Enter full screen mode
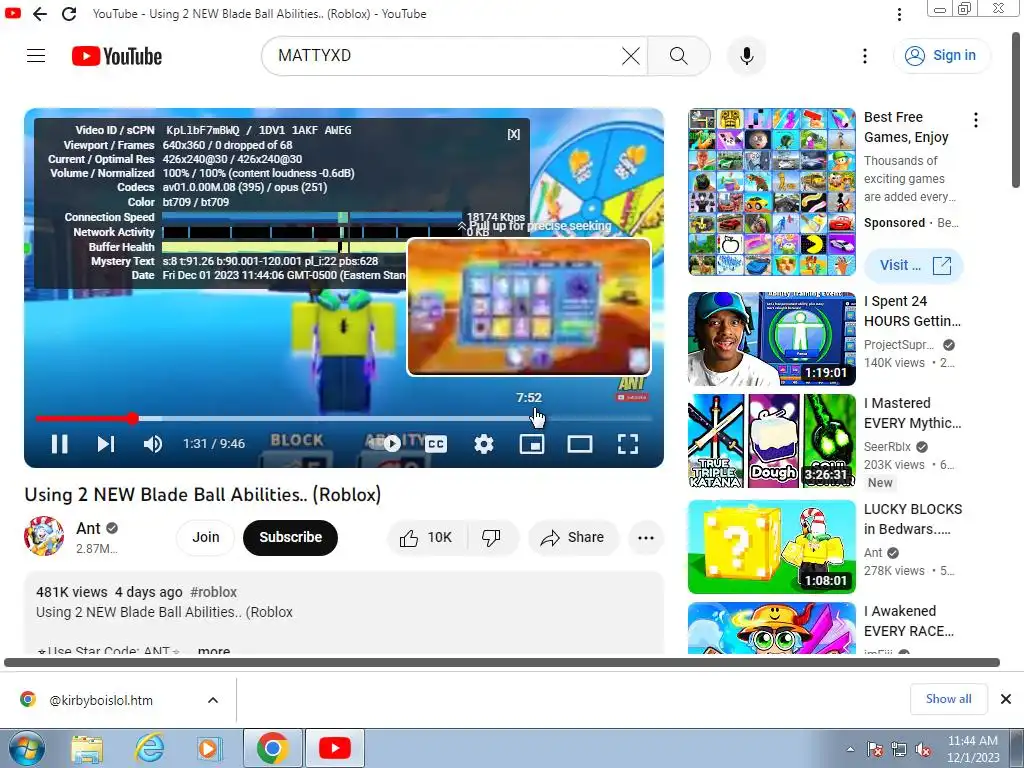The width and height of the screenshot is (1024, 768). tap(628, 444)
